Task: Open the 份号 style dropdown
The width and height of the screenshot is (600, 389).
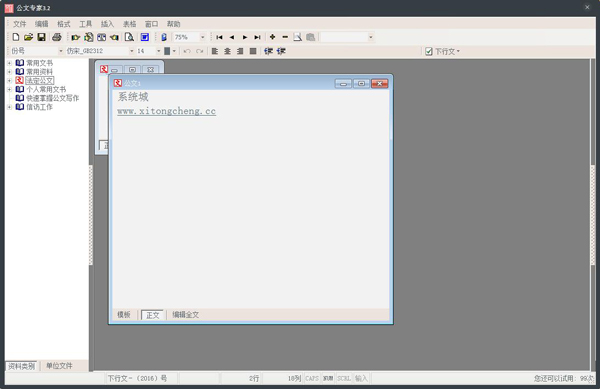Action: tap(60, 51)
